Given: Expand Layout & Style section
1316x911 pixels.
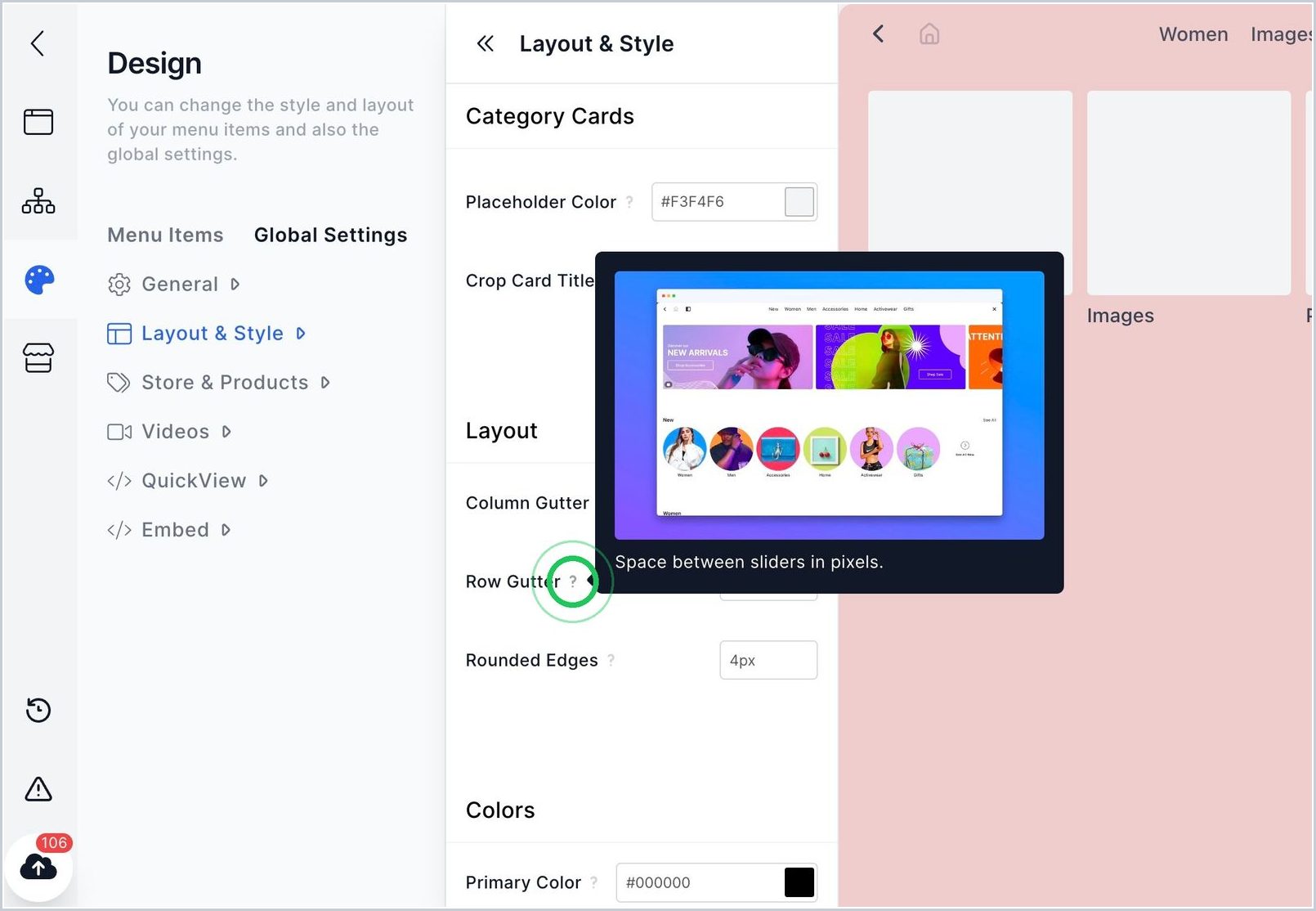Looking at the screenshot, I should click(206, 333).
